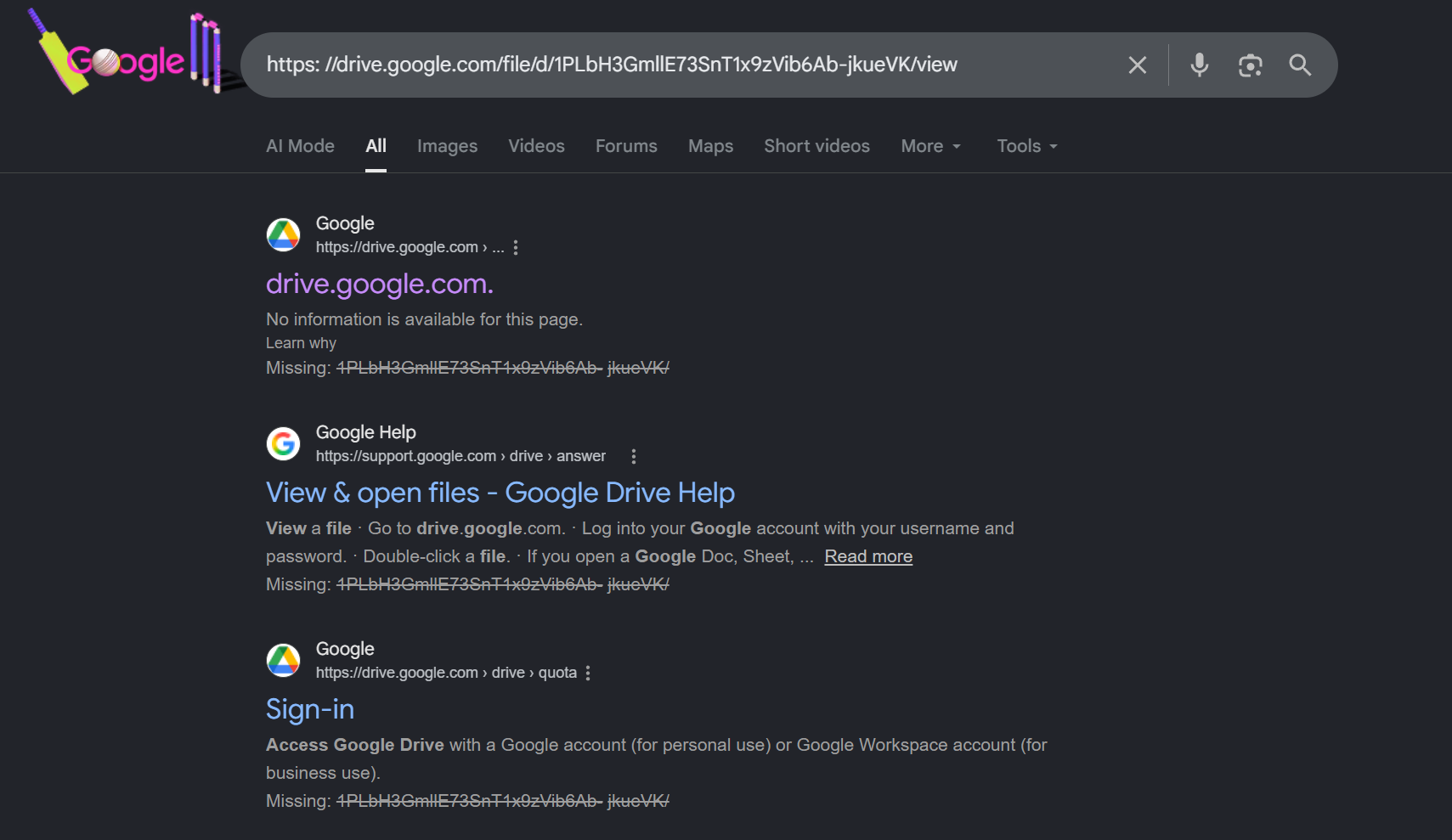The image size is (1452, 840).
Task: Clear the search box with the X icon
Action: click(1138, 65)
